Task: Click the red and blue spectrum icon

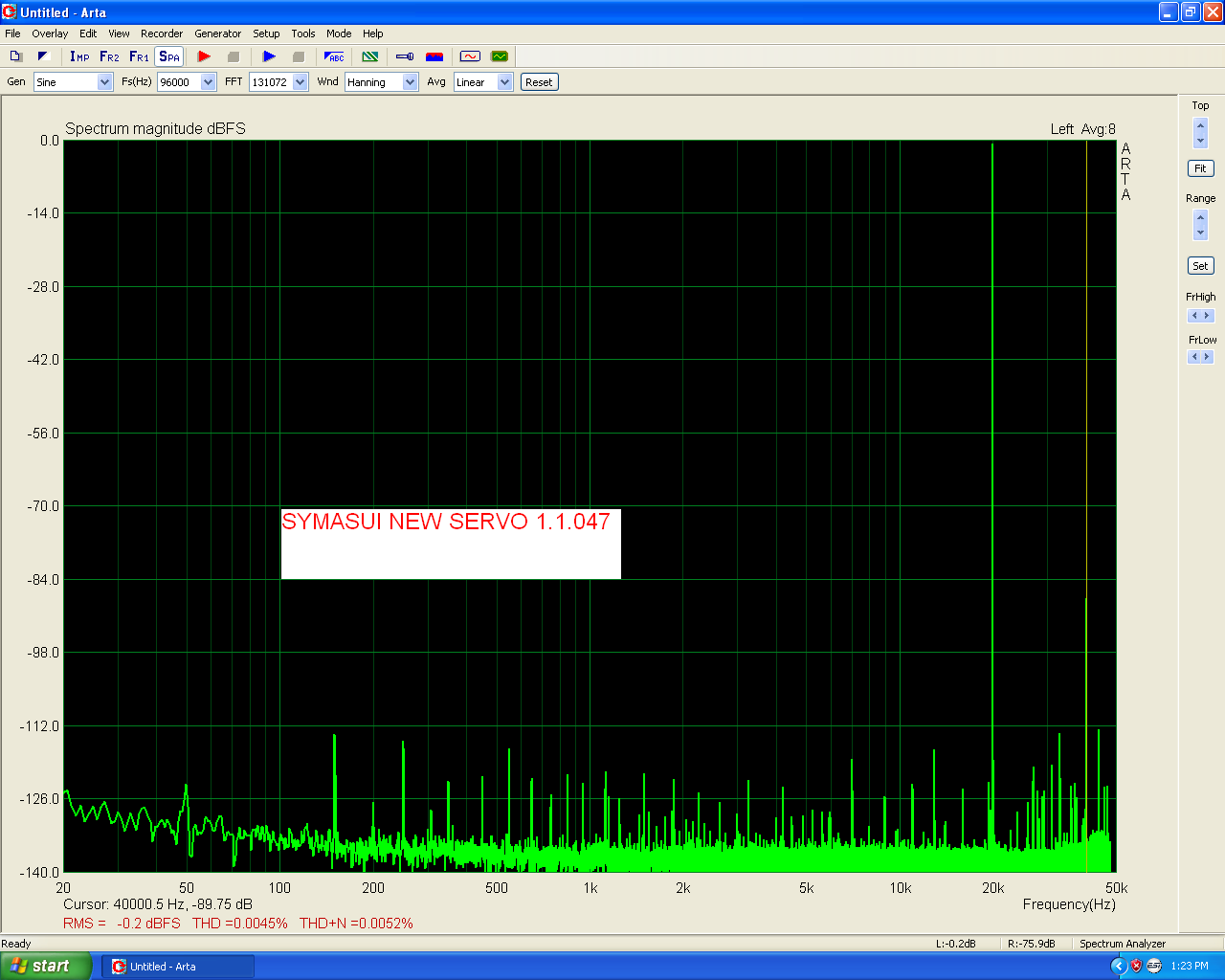Action: [434, 56]
